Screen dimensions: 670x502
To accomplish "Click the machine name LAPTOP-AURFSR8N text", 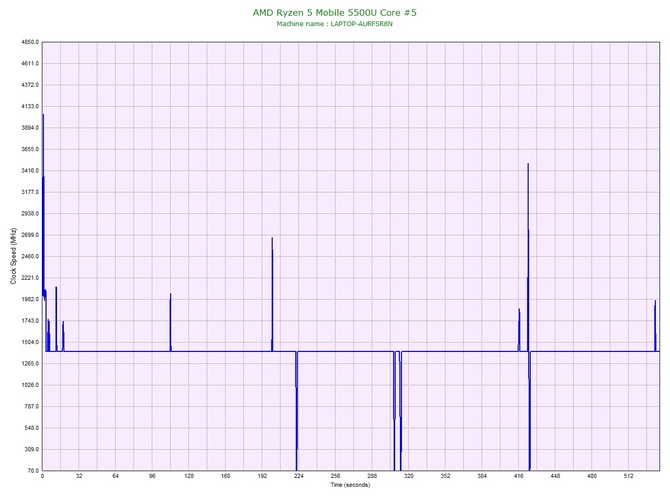I will point(361,24).
